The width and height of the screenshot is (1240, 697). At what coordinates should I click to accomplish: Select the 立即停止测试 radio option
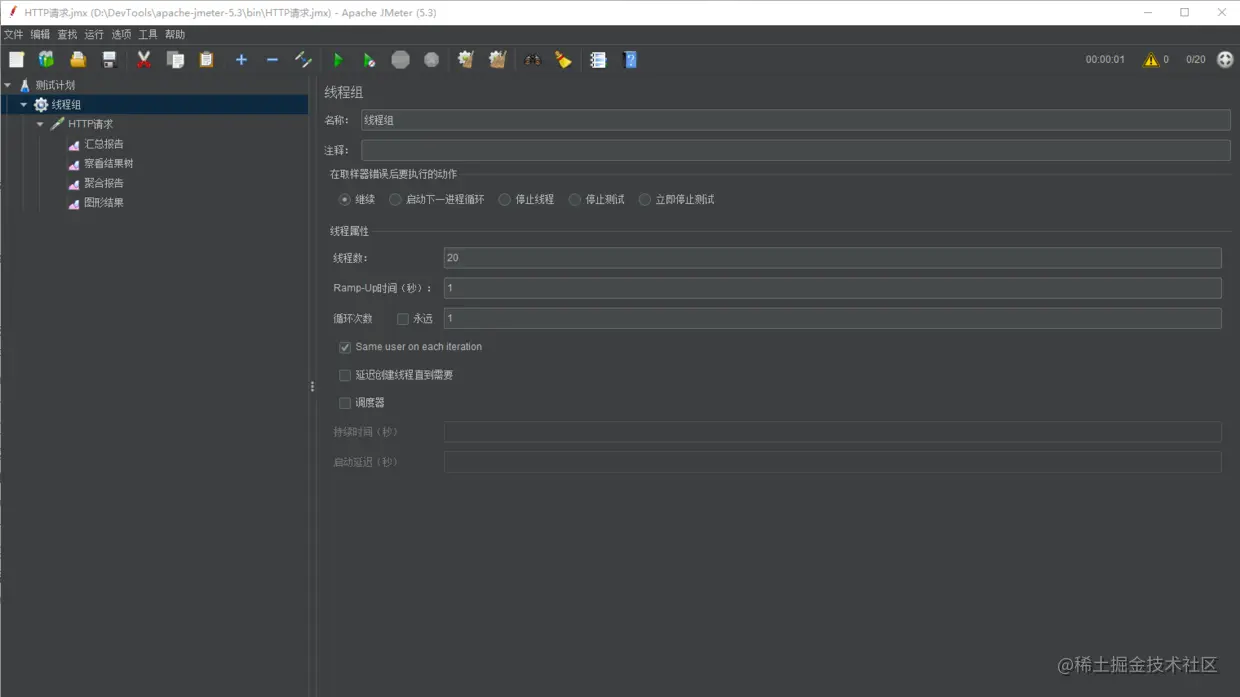[x=644, y=200]
